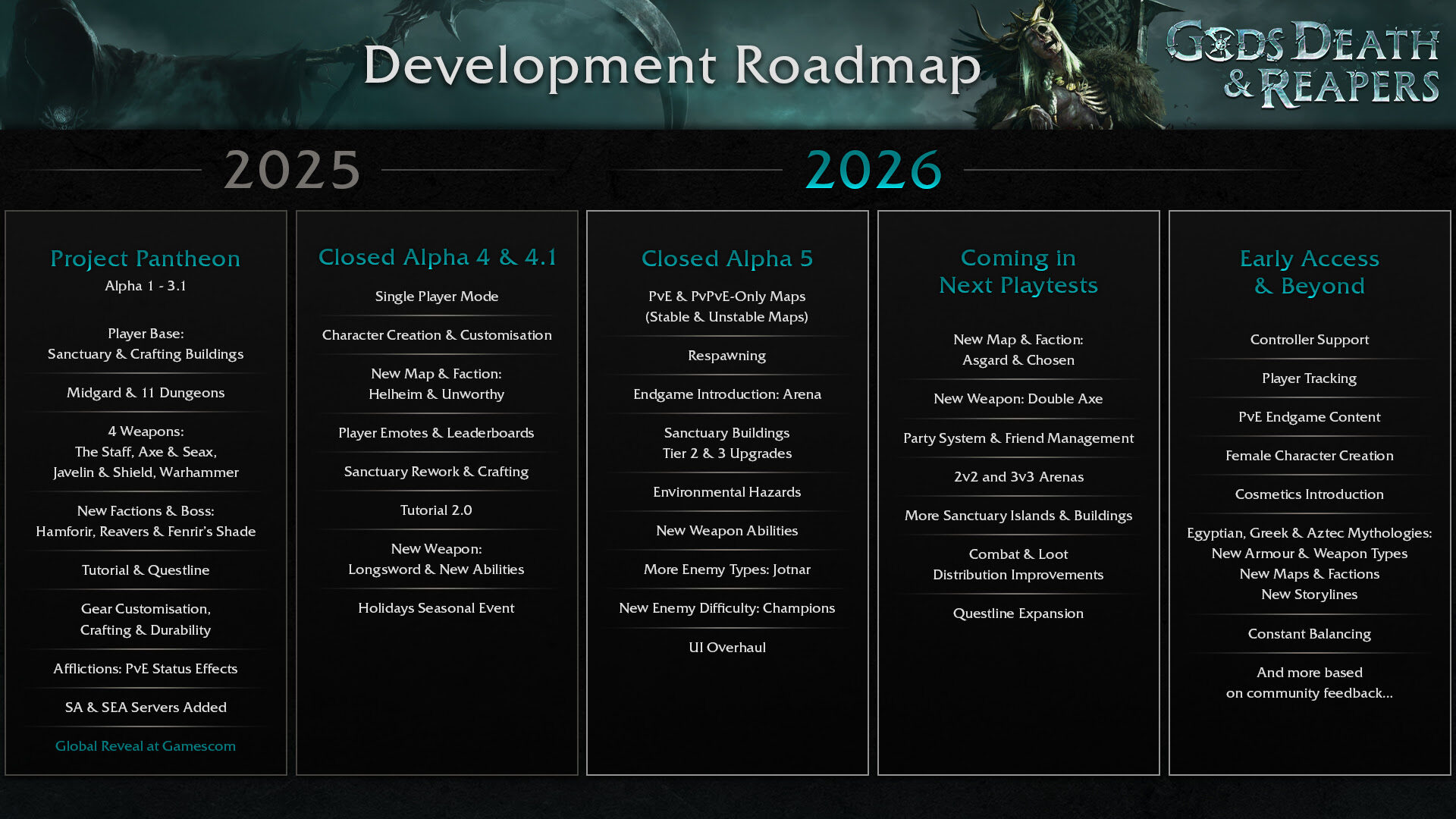Click Player Base: Sanctuary & Crafting Buildings
The image size is (1456, 819).
146,344
